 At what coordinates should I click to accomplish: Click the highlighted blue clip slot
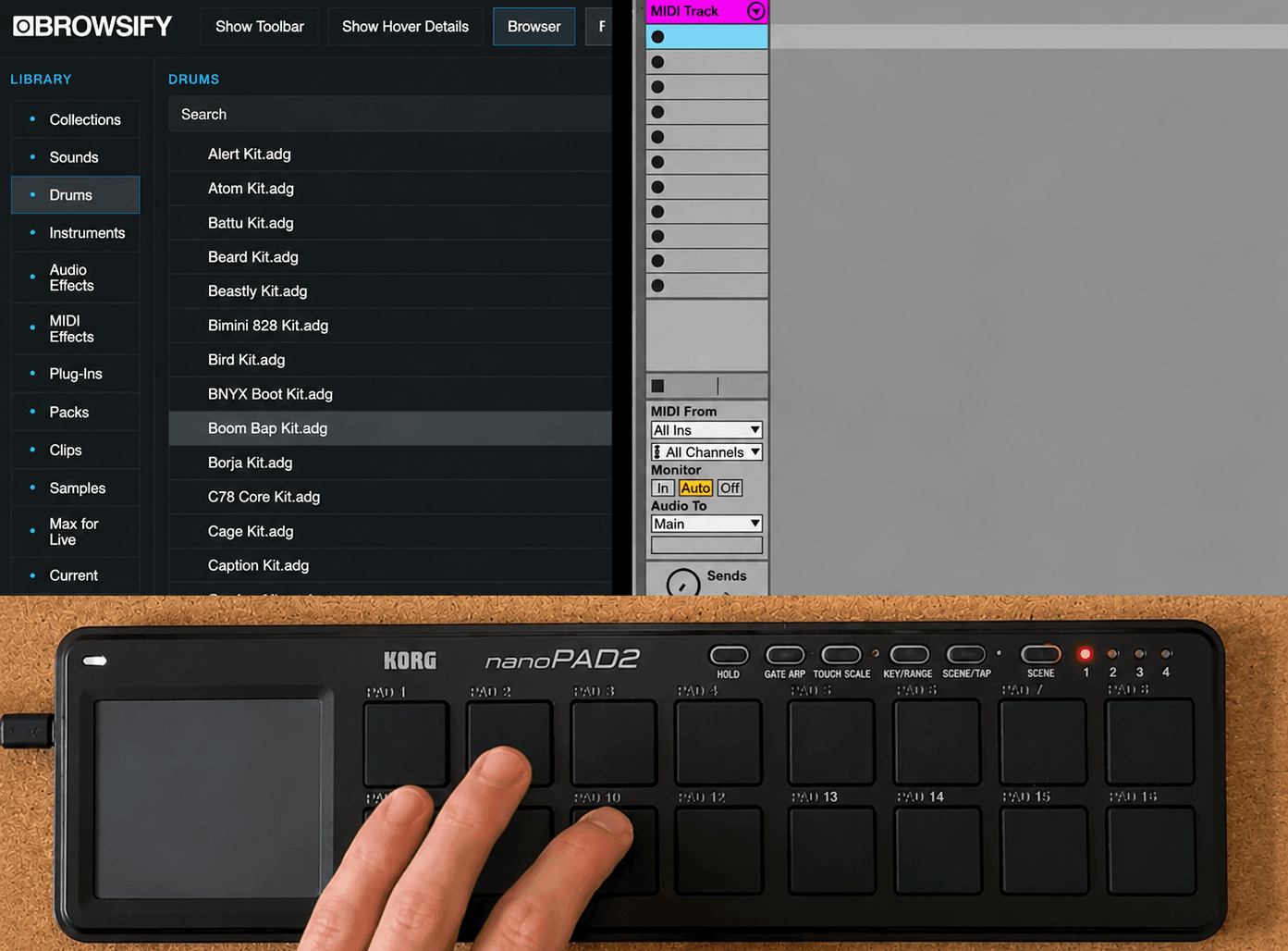[706, 37]
